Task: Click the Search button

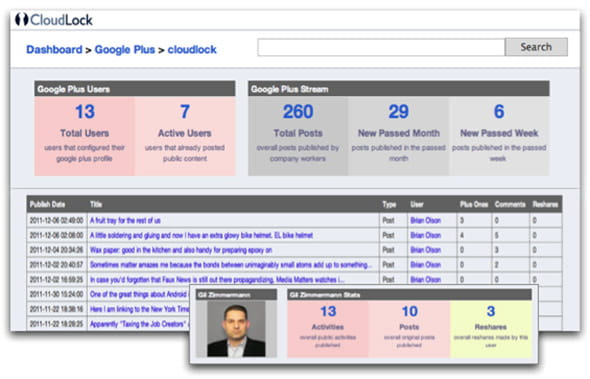Action: click(x=536, y=47)
